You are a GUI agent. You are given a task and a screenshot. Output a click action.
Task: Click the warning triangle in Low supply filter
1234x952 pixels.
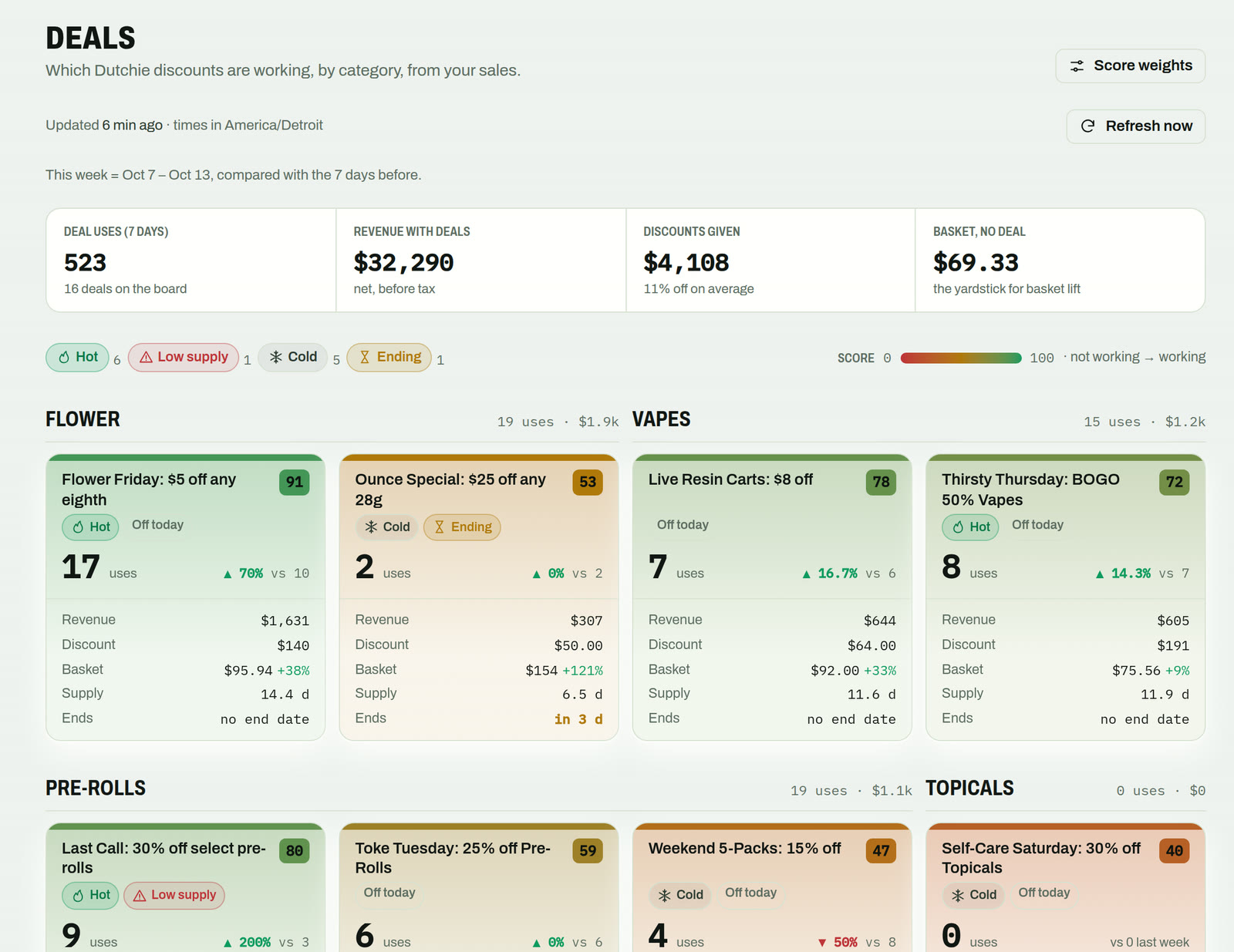point(146,358)
